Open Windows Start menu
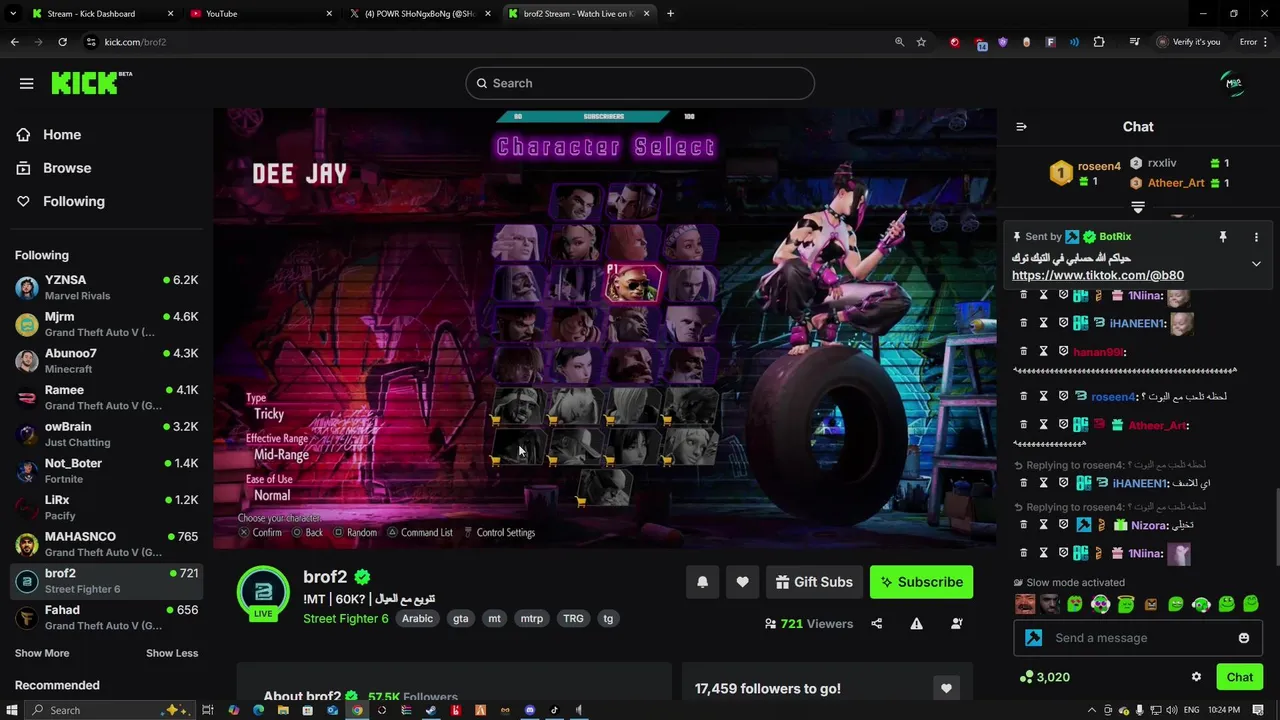The height and width of the screenshot is (720, 1280). coord(14,710)
